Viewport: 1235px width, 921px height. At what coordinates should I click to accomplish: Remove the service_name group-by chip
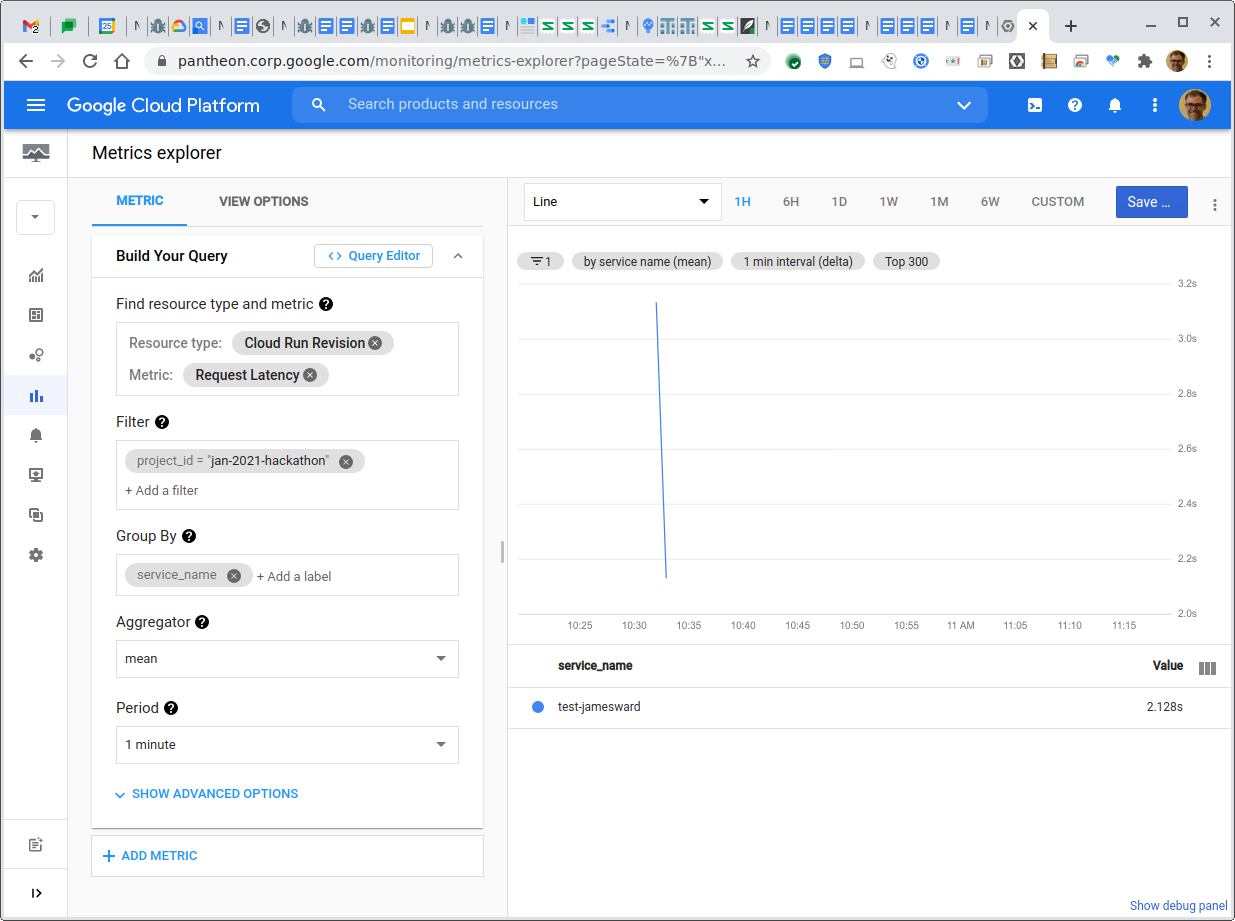(x=234, y=575)
